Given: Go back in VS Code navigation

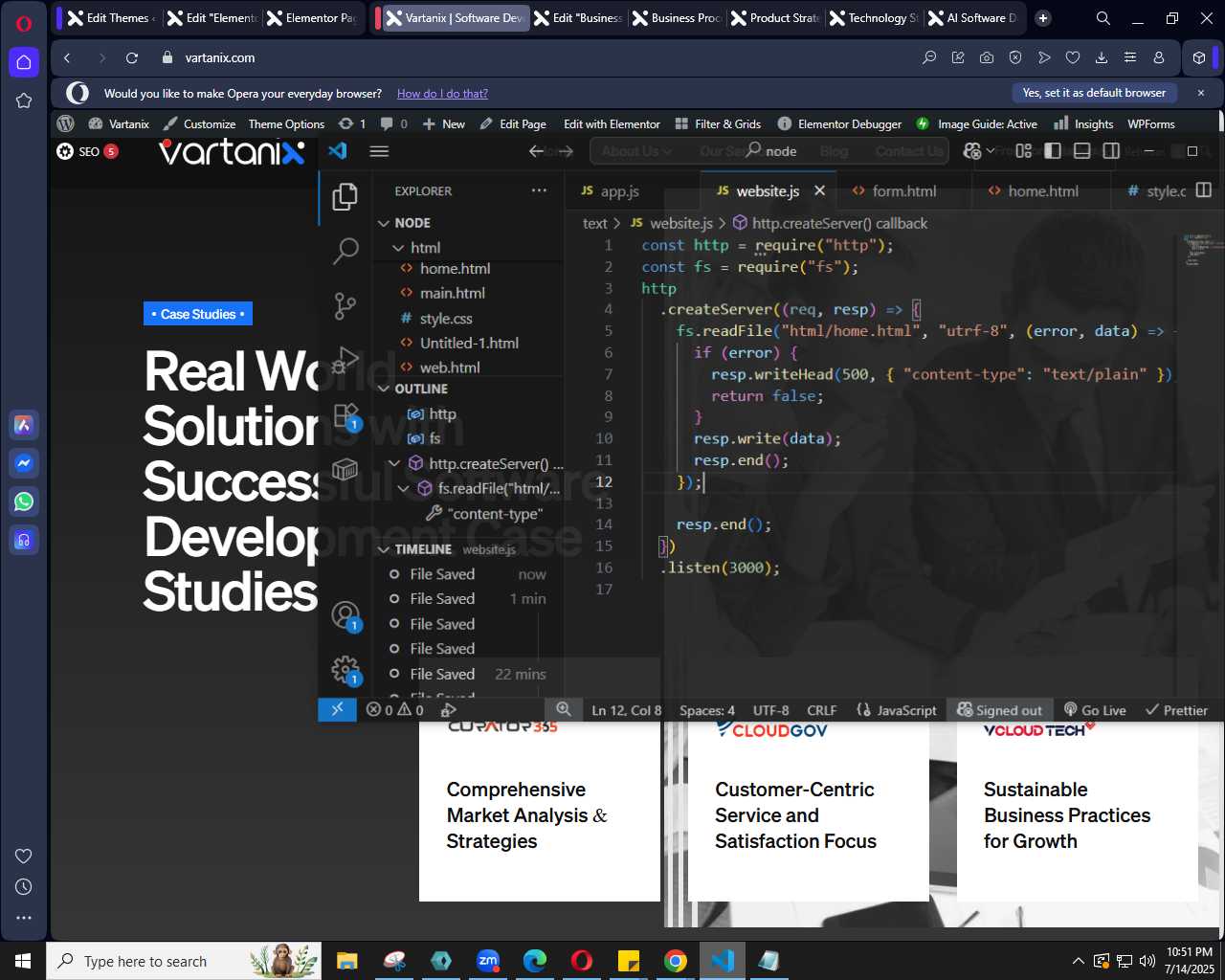Looking at the screenshot, I should (537, 151).
